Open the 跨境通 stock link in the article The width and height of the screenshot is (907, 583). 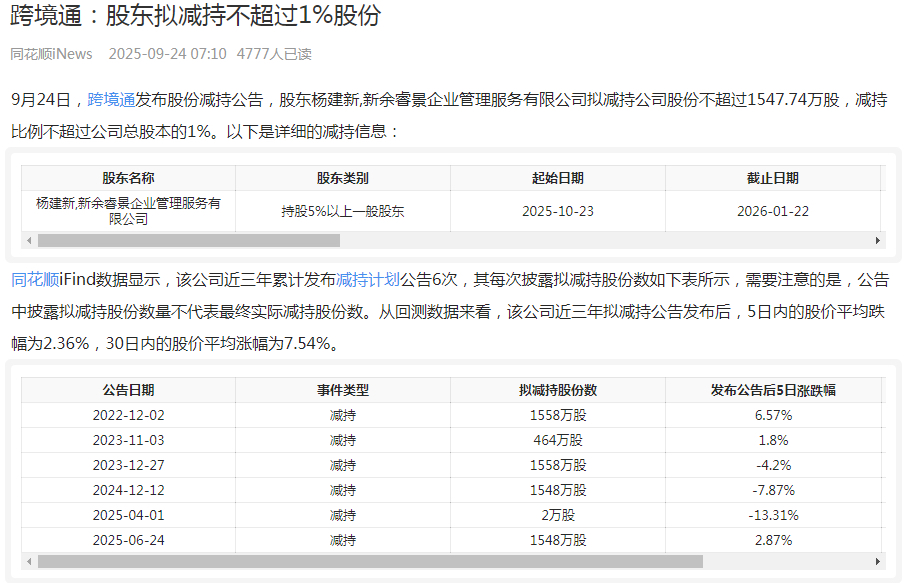click(x=111, y=100)
